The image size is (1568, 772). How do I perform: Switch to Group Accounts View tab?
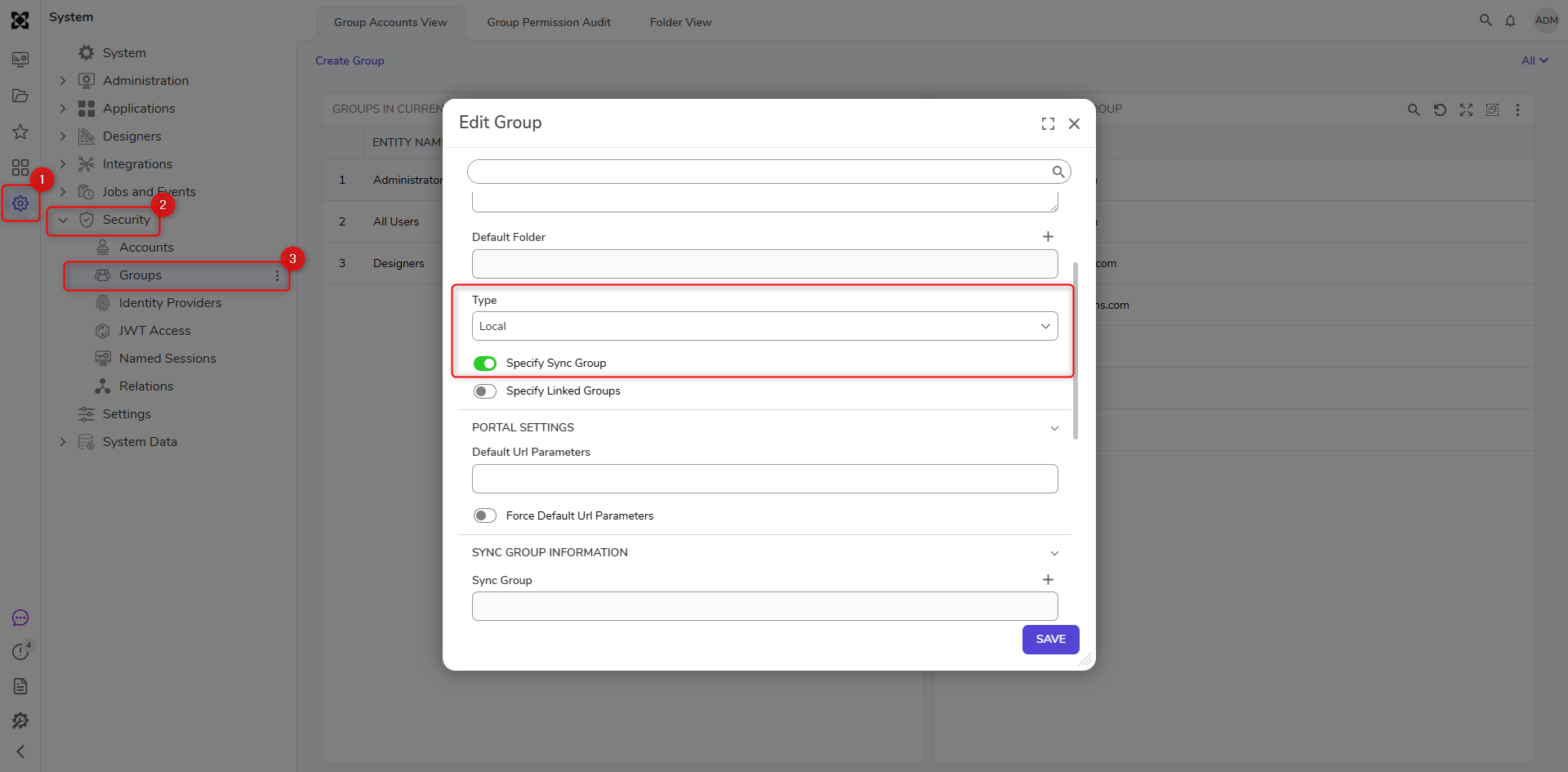[390, 23]
